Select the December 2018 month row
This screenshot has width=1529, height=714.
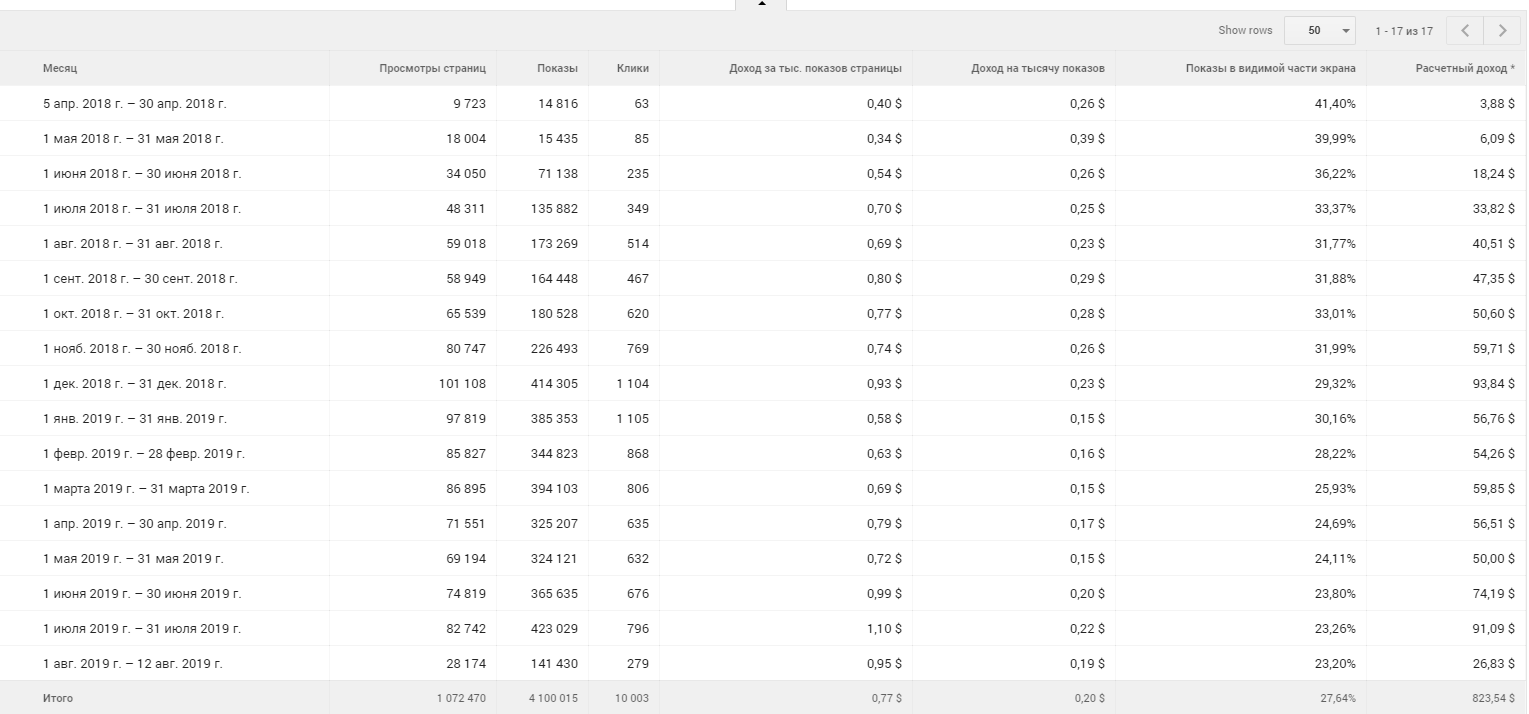pos(134,384)
